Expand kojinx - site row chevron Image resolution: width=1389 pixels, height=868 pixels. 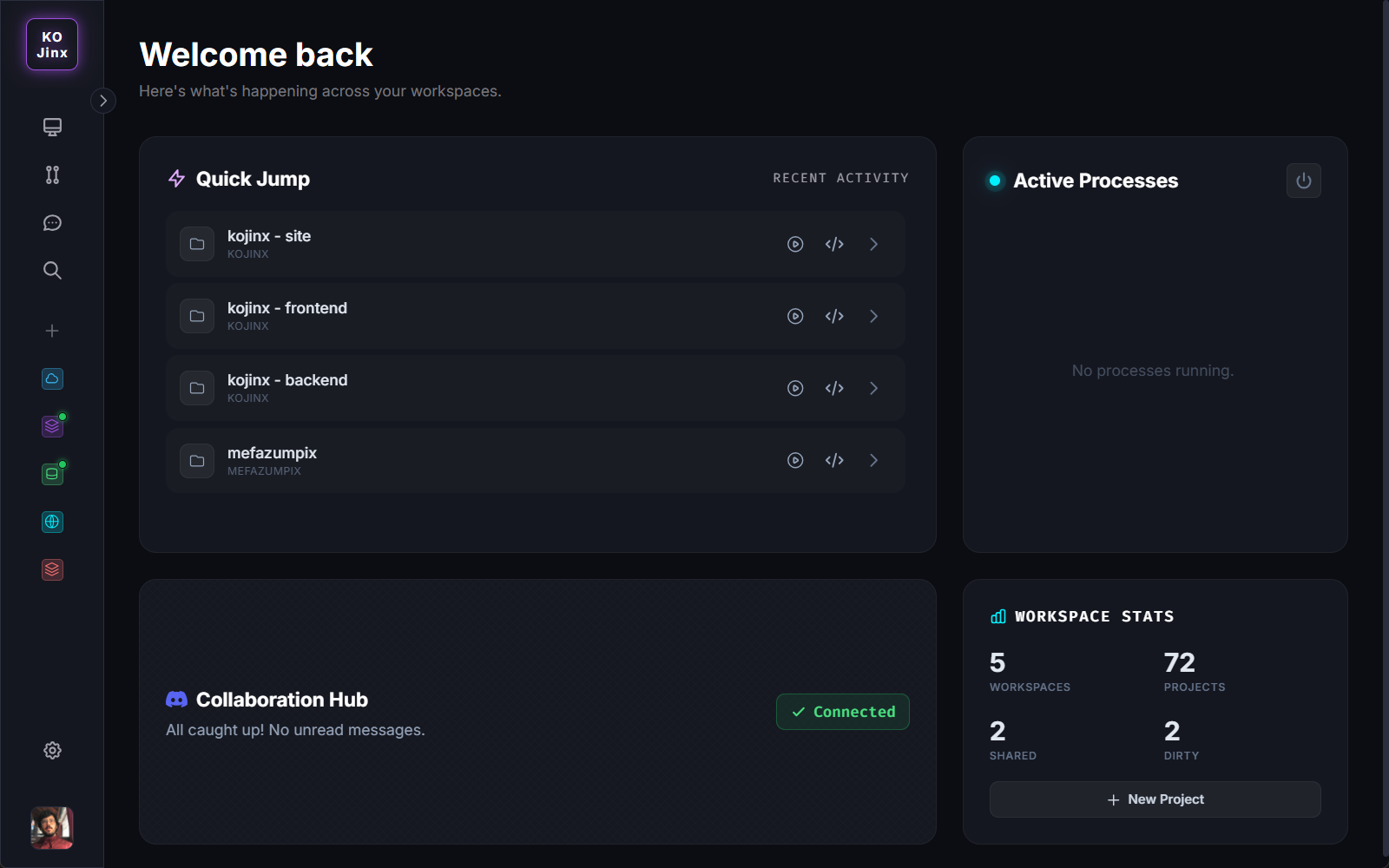click(874, 244)
